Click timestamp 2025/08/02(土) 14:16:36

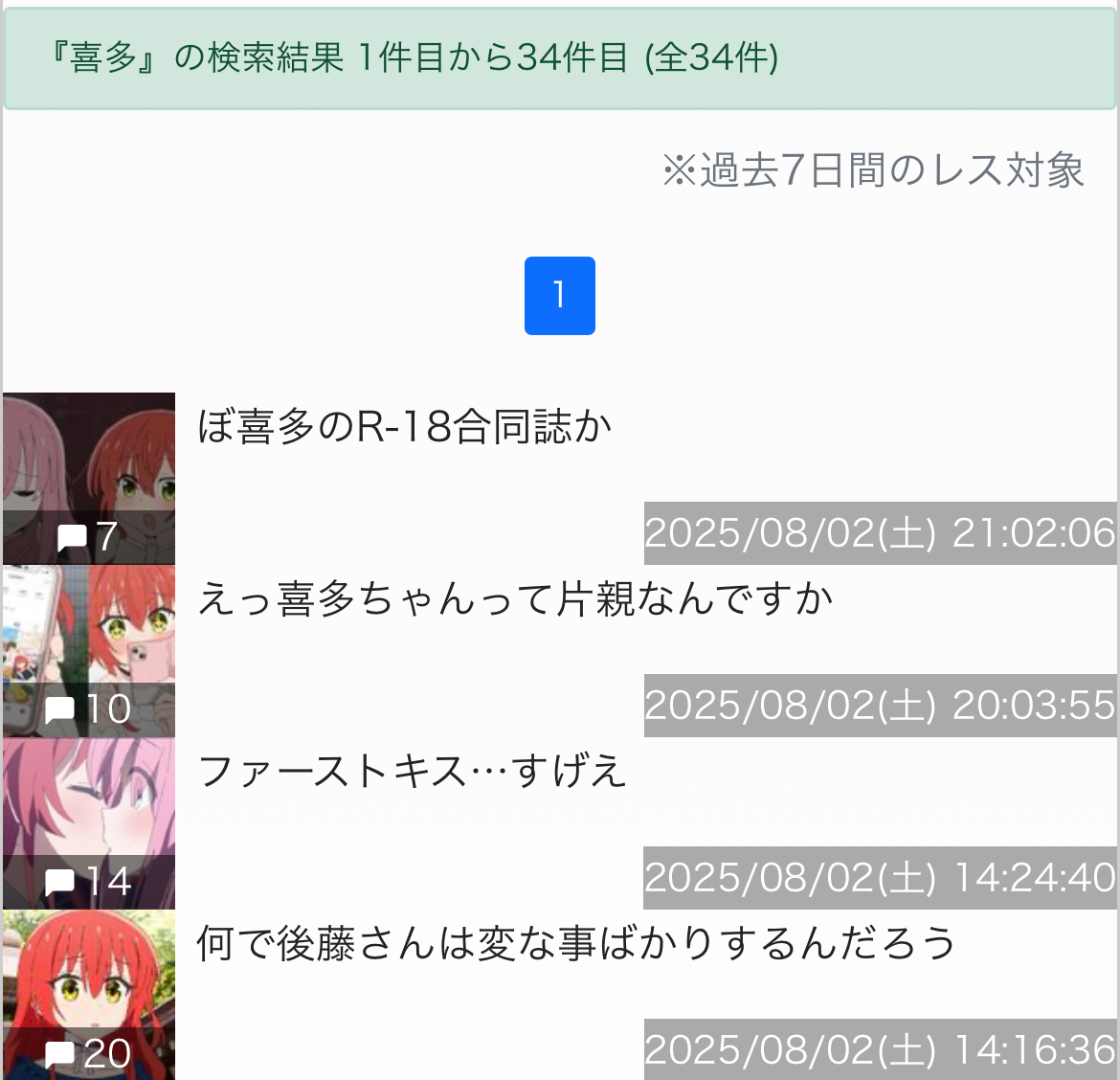[880, 1049]
